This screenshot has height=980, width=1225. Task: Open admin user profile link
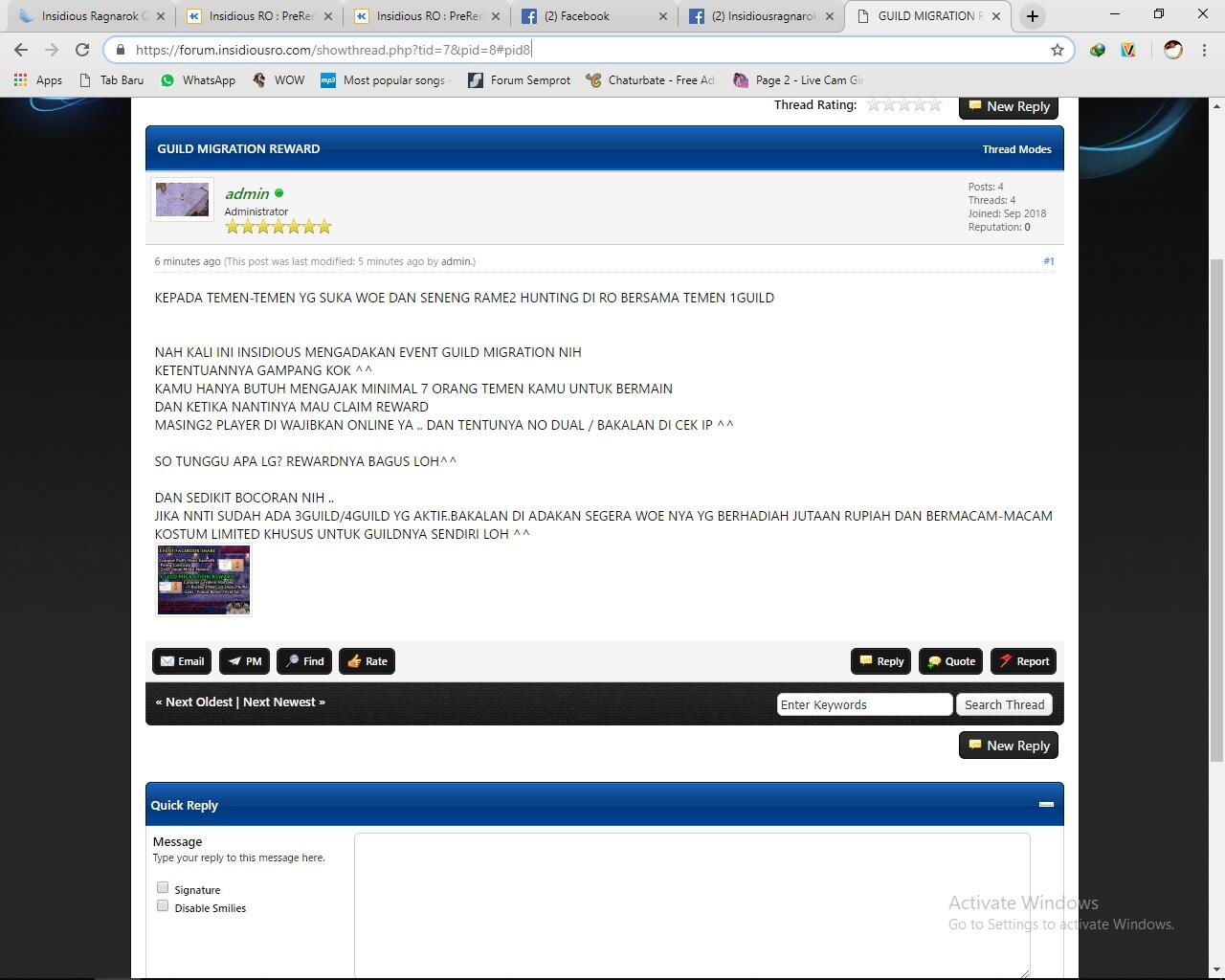point(247,193)
